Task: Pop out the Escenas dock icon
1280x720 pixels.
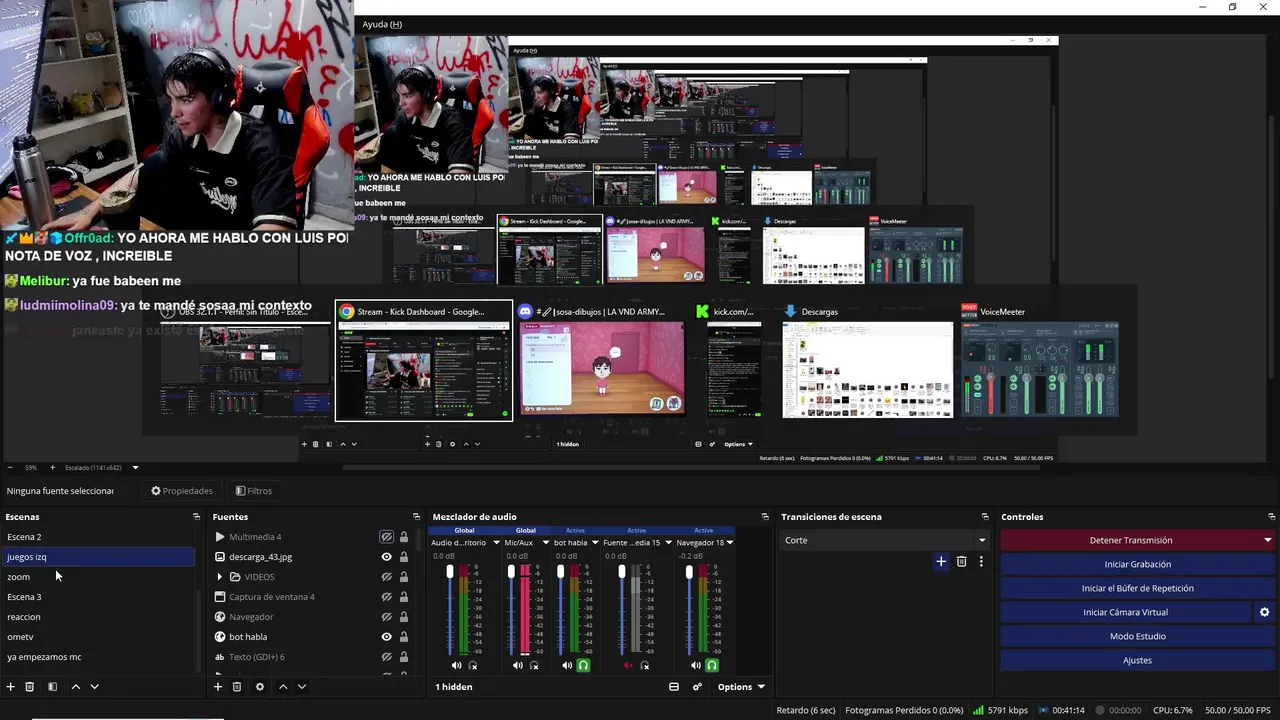Action: pyautogui.click(x=196, y=517)
